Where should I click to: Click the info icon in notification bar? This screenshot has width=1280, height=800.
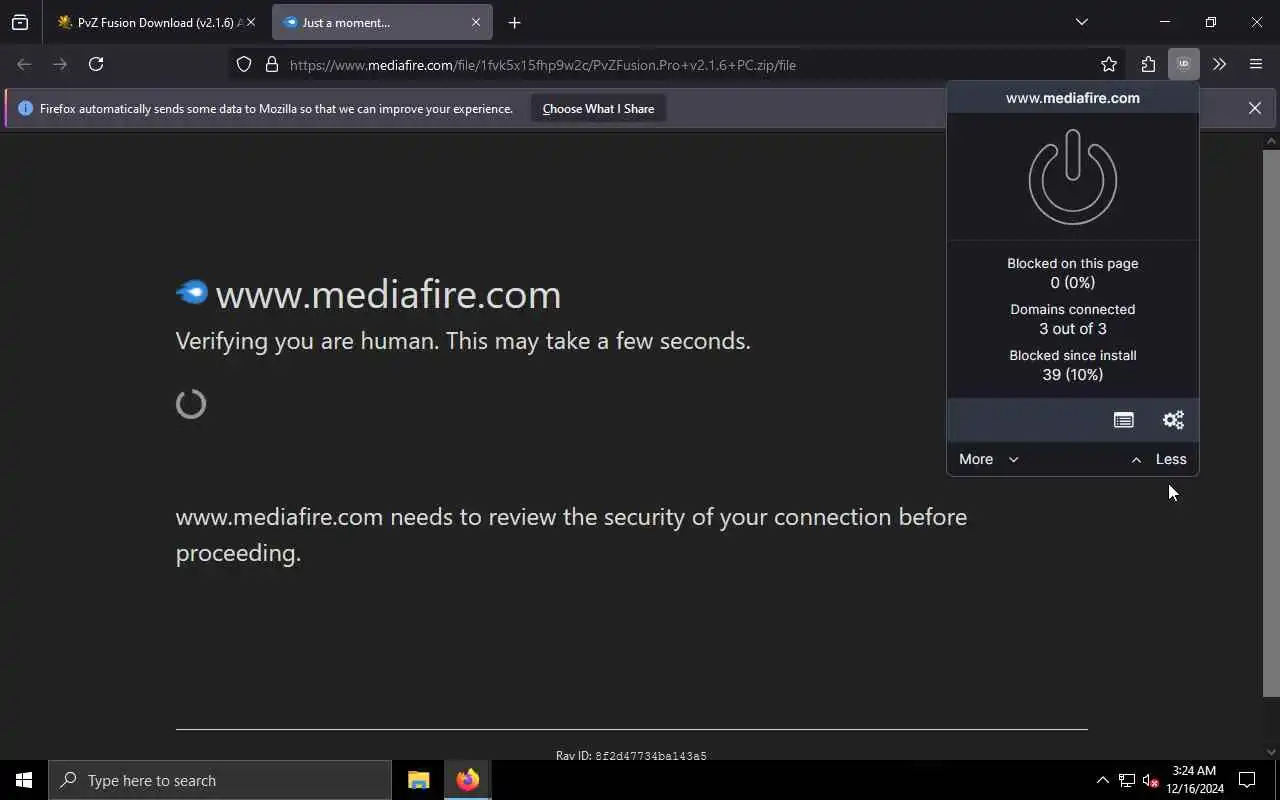click(25, 108)
